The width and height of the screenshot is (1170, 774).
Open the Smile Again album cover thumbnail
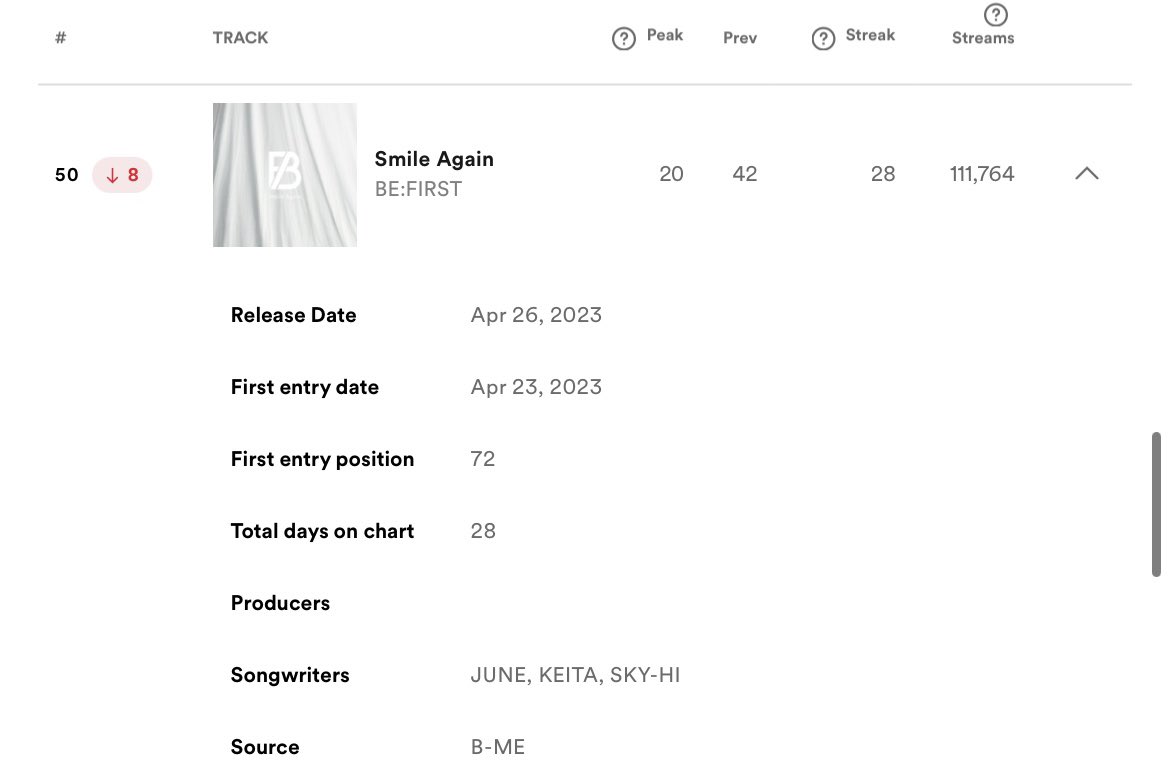[285, 175]
